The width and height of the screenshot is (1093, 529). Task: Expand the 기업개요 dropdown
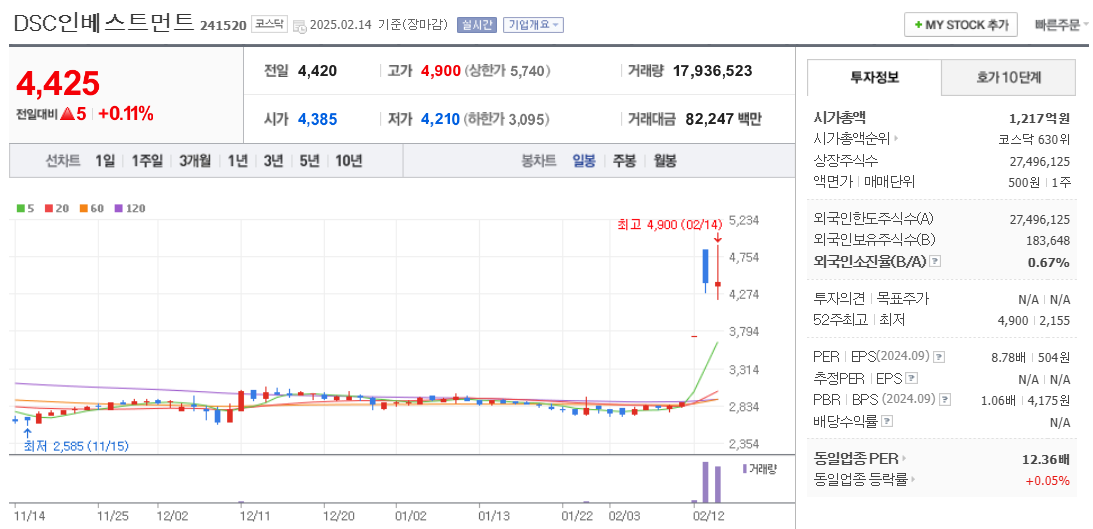pyautogui.click(x=533, y=25)
